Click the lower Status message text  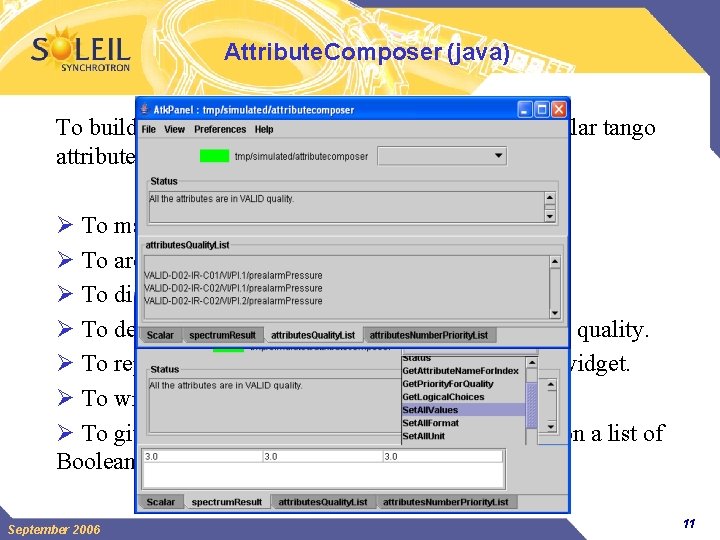[x=225, y=385]
